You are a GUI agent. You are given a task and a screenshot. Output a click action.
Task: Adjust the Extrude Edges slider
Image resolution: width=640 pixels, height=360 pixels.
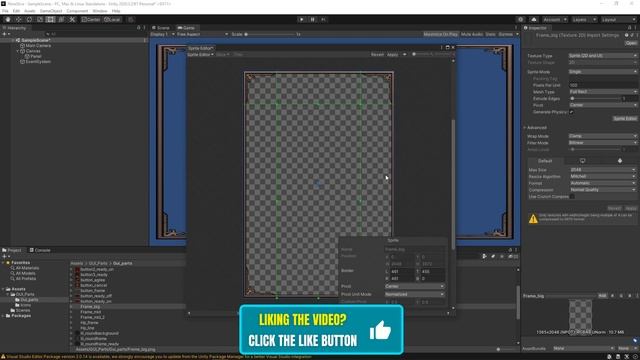[595, 98]
